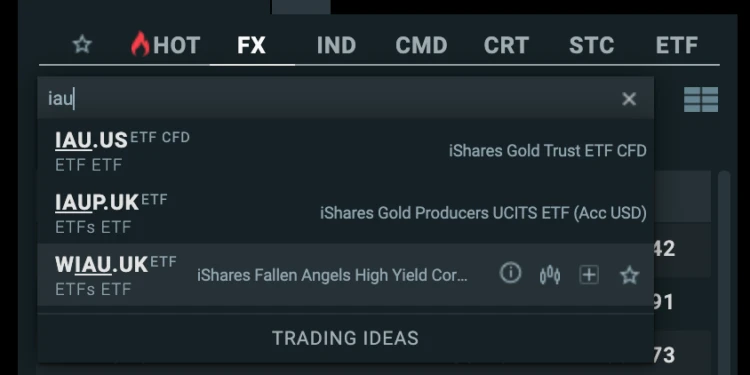This screenshot has width=750, height=375.
Task: Select the ETF tab
Action: 676,45
